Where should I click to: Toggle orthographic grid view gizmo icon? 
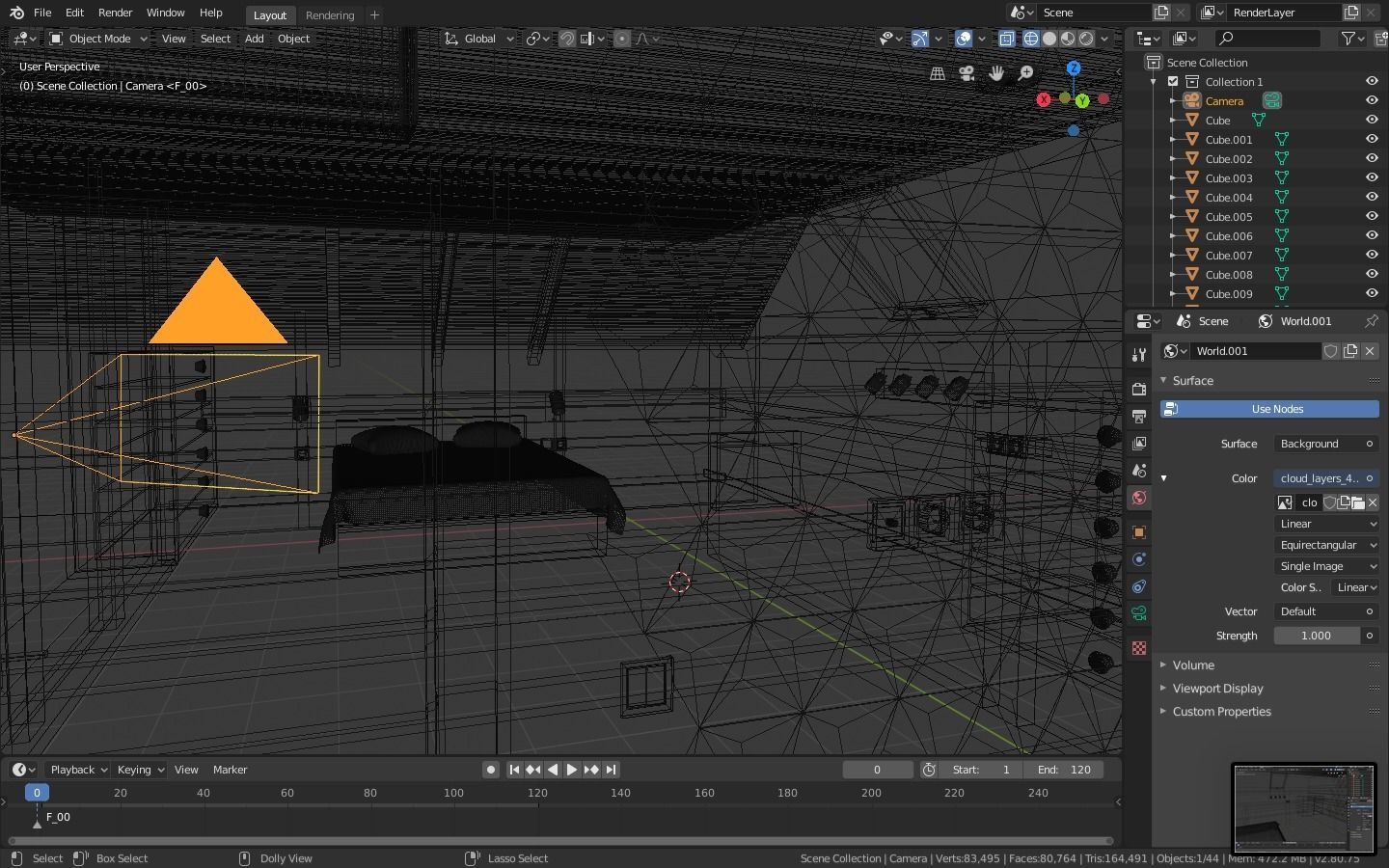tap(937, 73)
